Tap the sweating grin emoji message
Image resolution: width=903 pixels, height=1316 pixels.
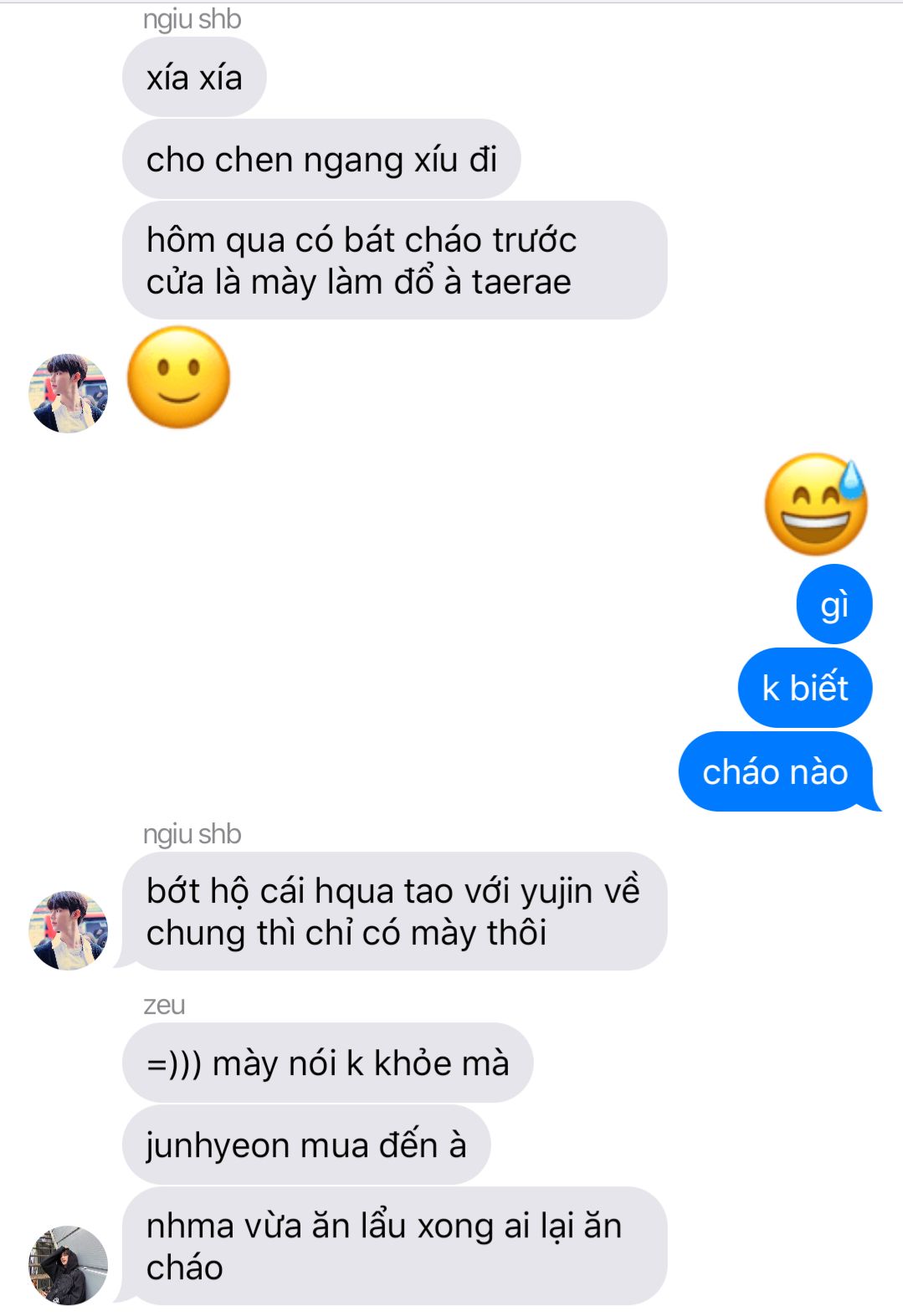click(x=817, y=504)
